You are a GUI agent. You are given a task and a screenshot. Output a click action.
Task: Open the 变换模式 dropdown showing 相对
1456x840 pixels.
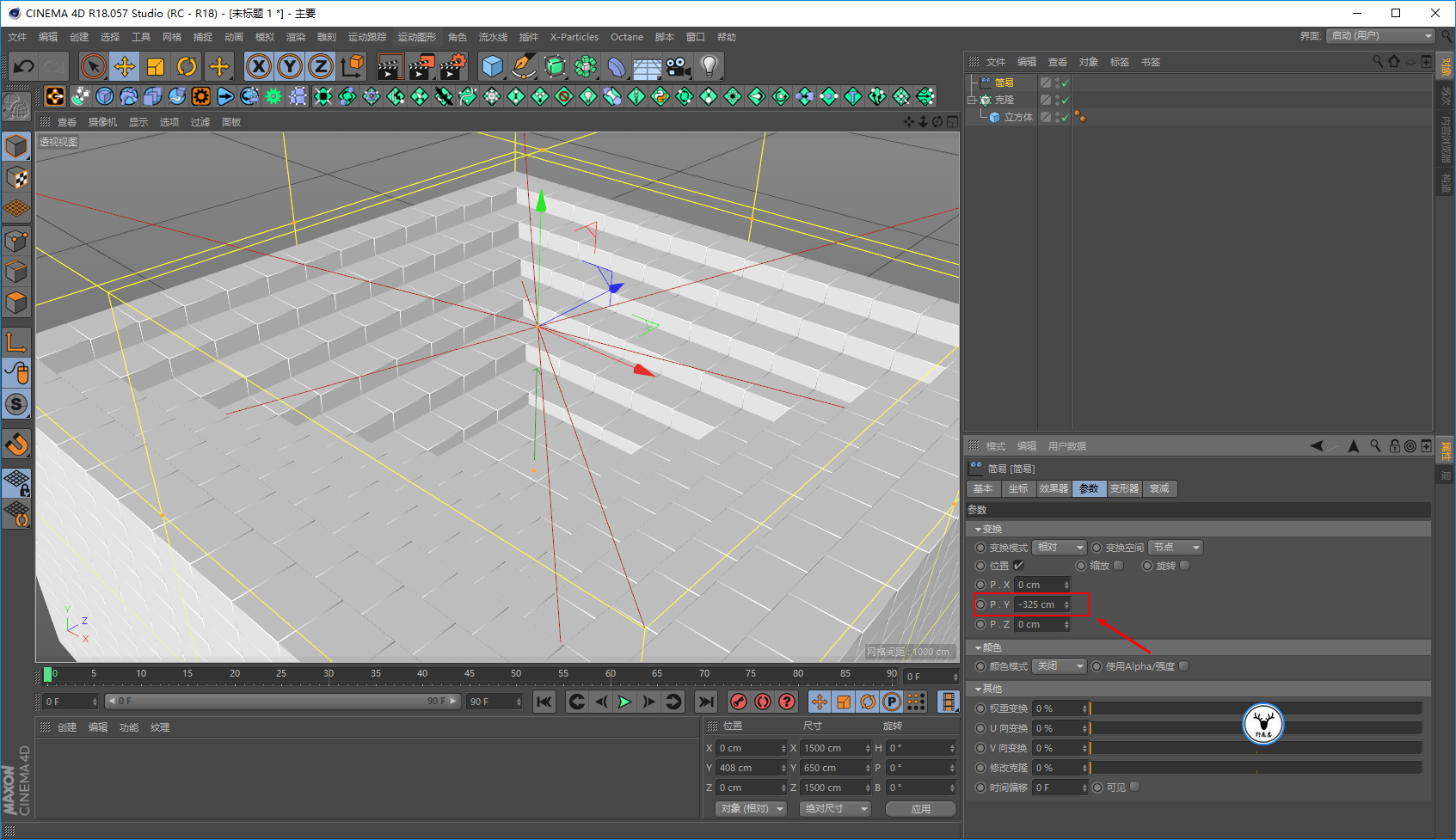click(1060, 548)
